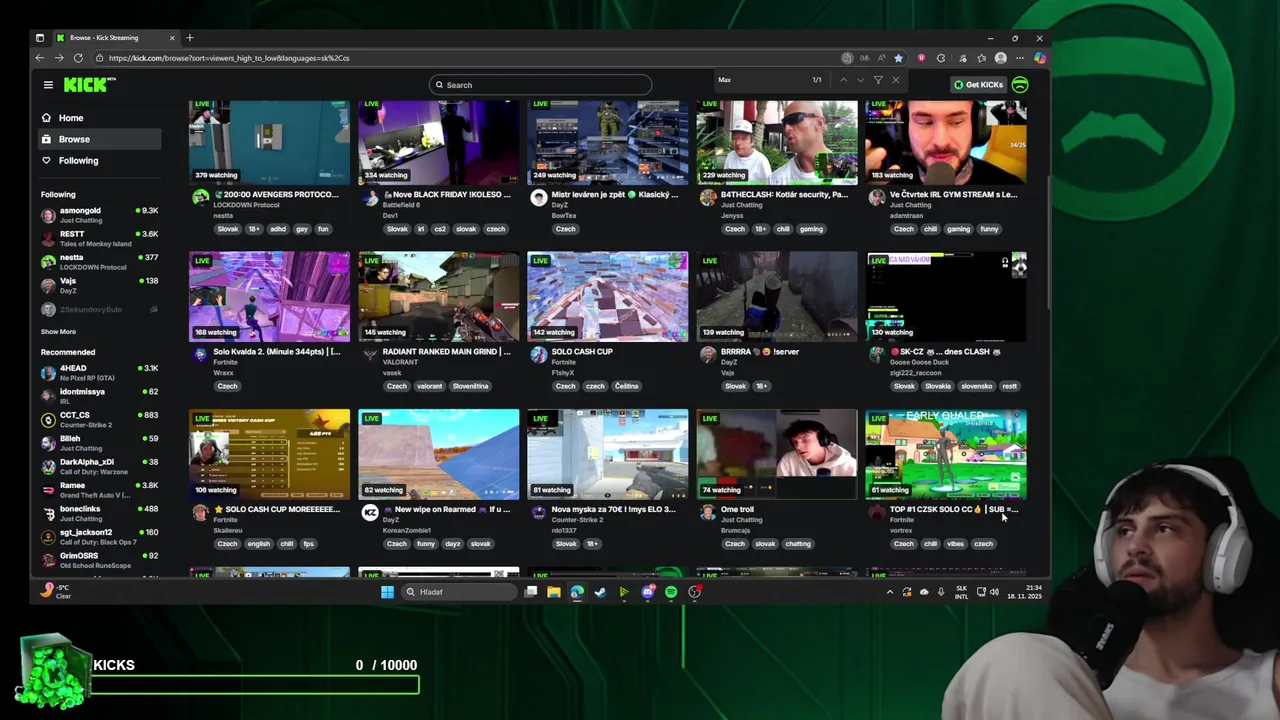Switch to Browse - Kick Streaming tab

115,38
